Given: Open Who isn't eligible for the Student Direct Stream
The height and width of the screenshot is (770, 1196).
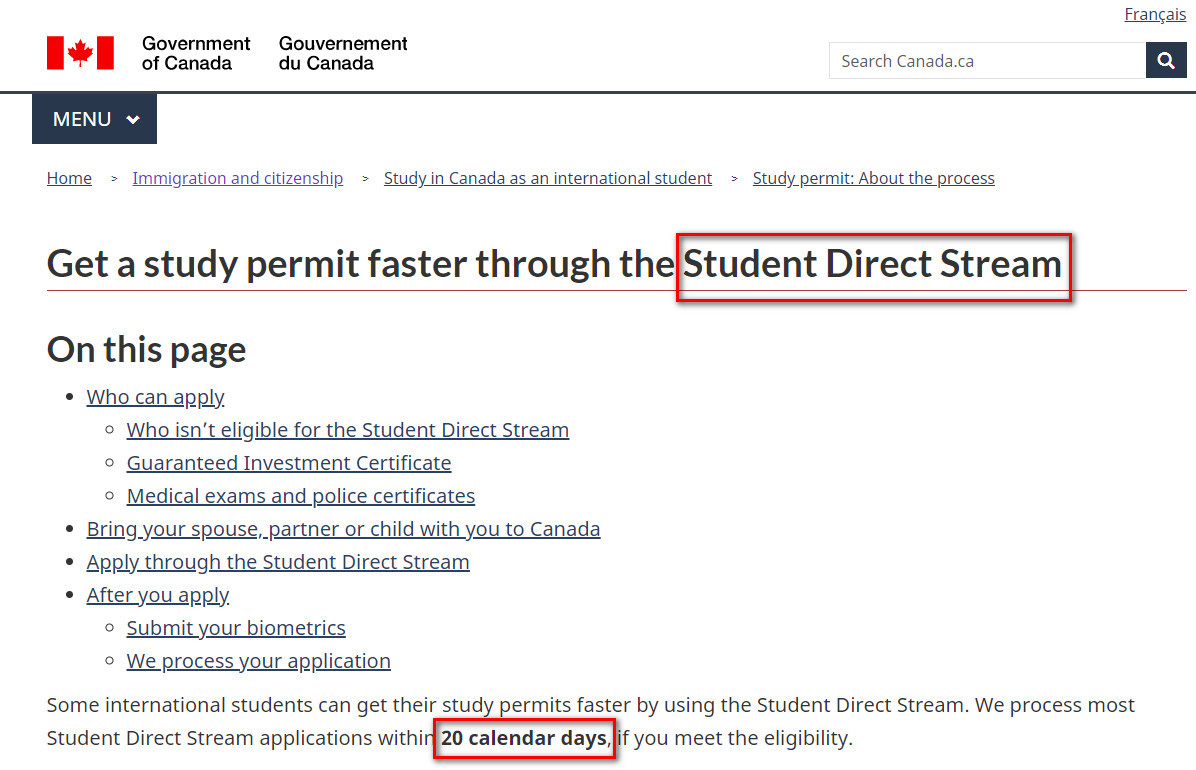Looking at the screenshot, I should point(348,430).
